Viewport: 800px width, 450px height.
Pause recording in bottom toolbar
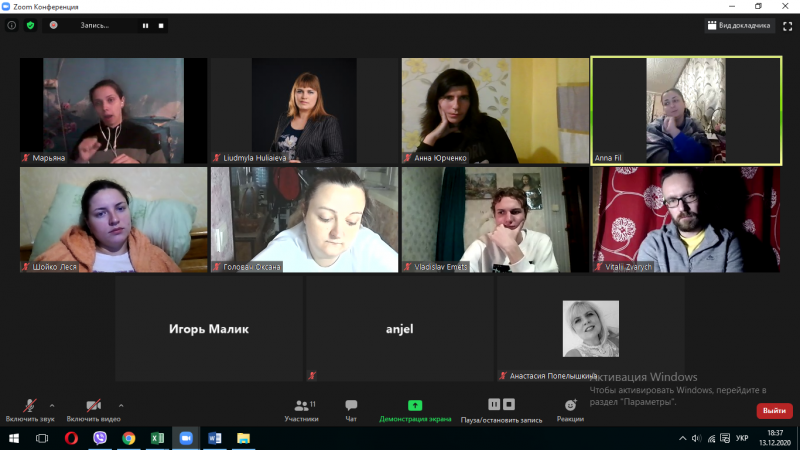click(494, 405)
